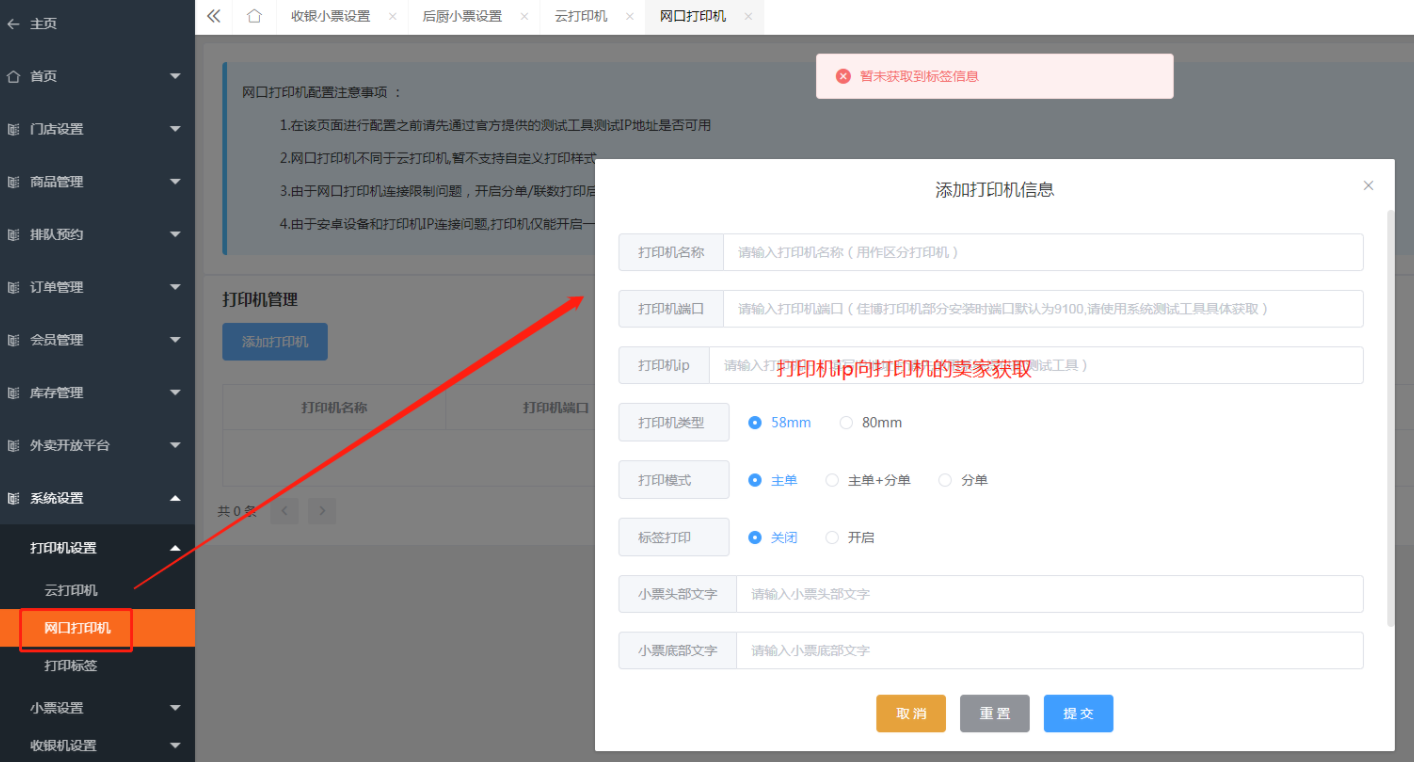Expand the 收银机设置 submenu arrow
1414x762 pixels.
point(175,745)
